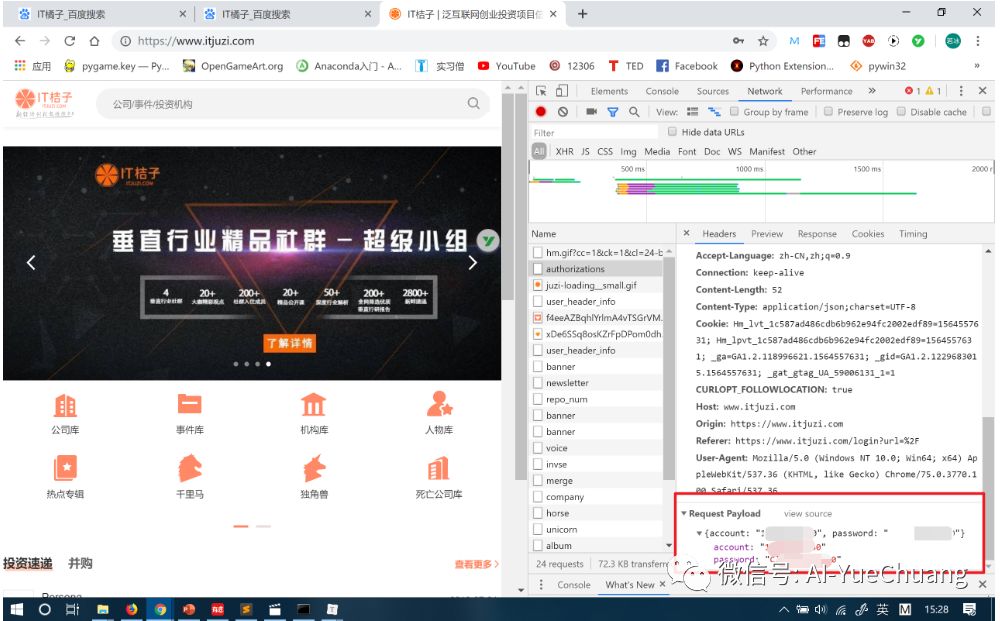Open the 事件库 category icon
Image resolution: width=1000 pixels, height=621 pixels.
tap(189, 404)
